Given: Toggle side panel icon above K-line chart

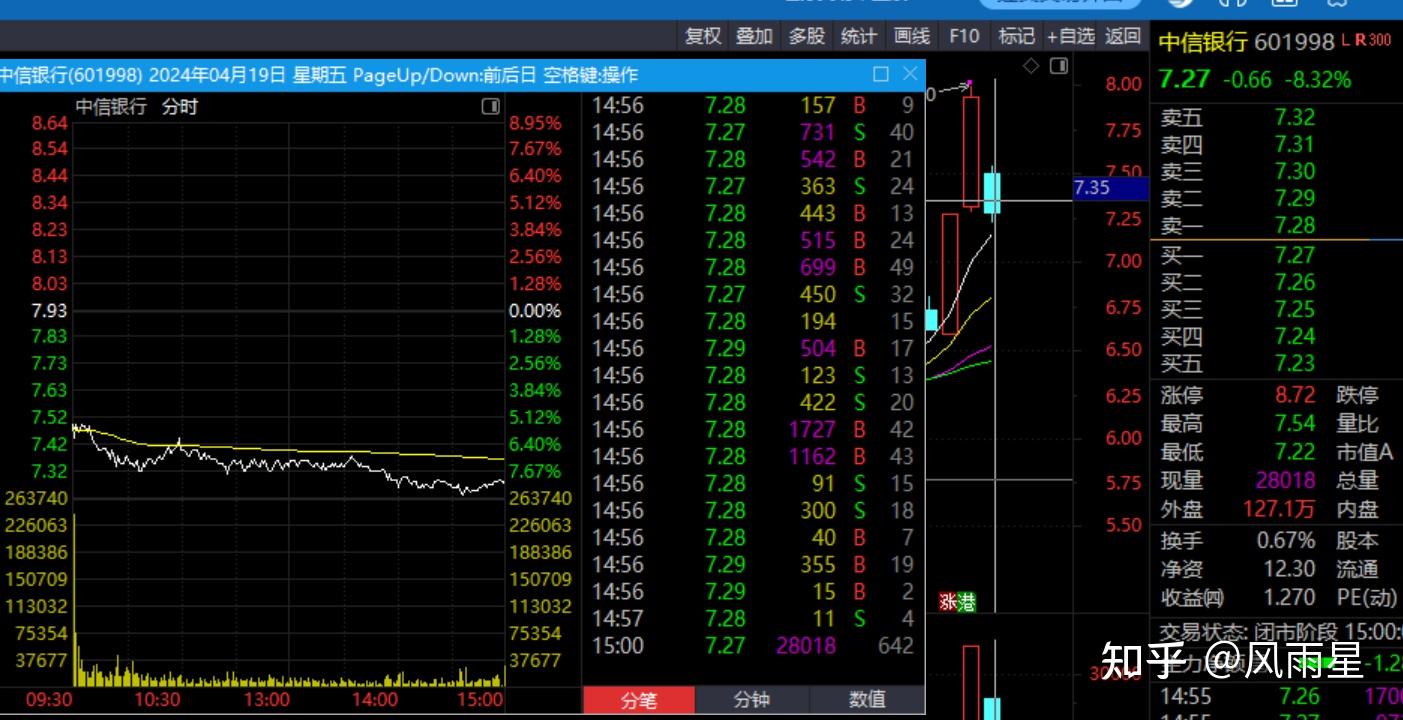Looking at the screenshot, I should pos(1059,66).
